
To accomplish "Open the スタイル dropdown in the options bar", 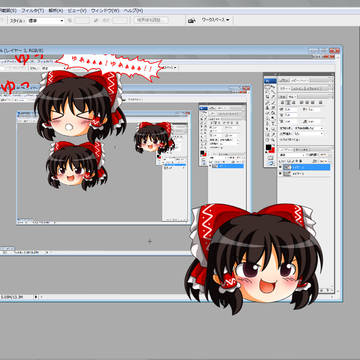I will (x=46, y=21).
